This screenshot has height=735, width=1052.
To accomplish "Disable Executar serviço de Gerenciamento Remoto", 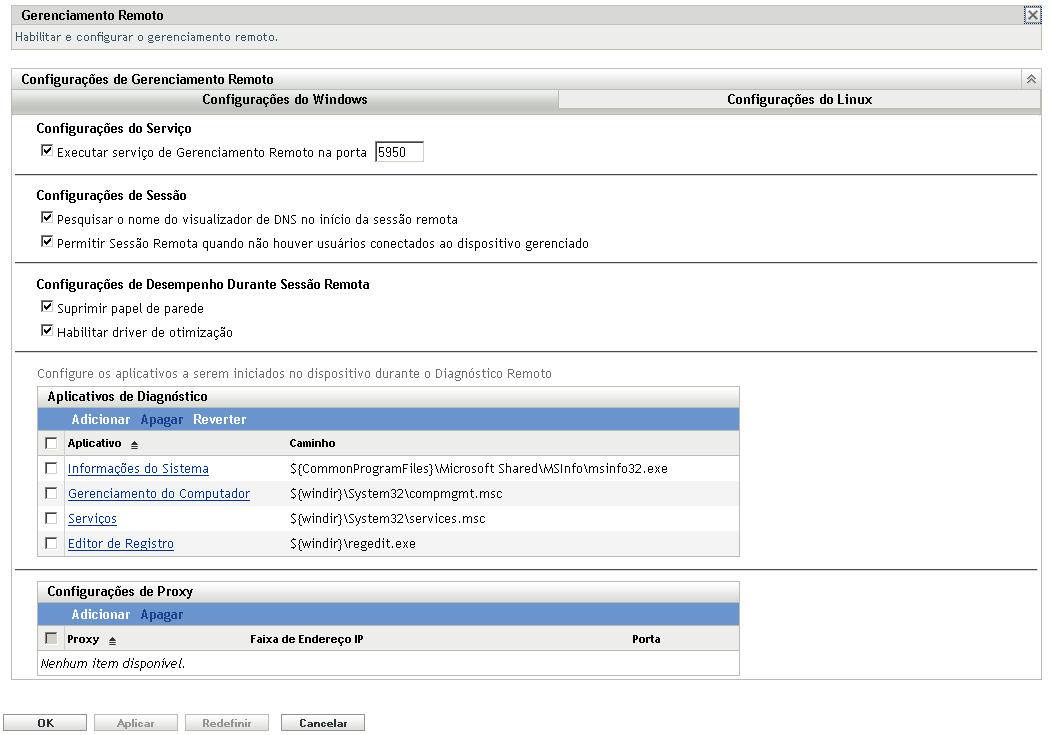I will point(46,150).
